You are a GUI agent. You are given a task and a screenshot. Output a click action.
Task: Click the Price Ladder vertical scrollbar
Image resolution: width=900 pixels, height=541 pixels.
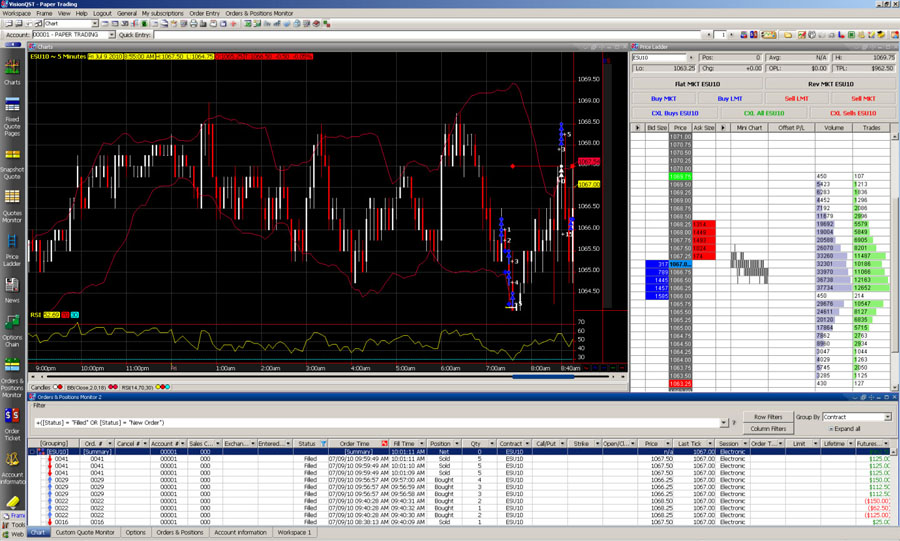(895, 261)
